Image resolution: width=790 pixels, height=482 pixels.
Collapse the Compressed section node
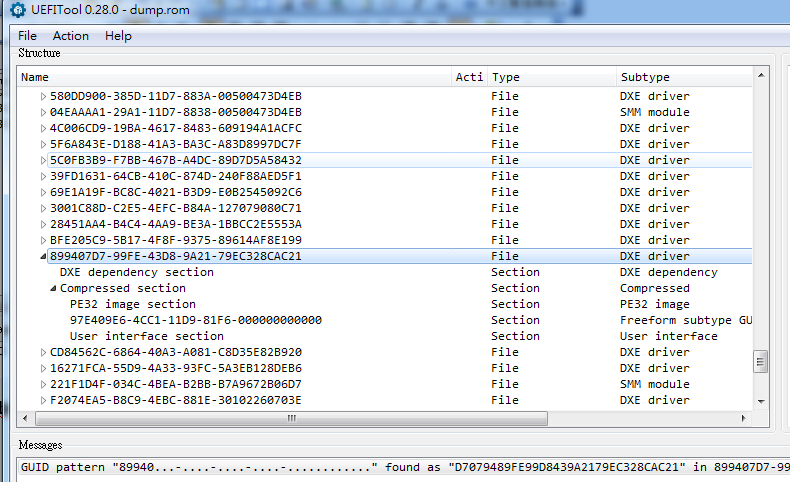[53, 289]
